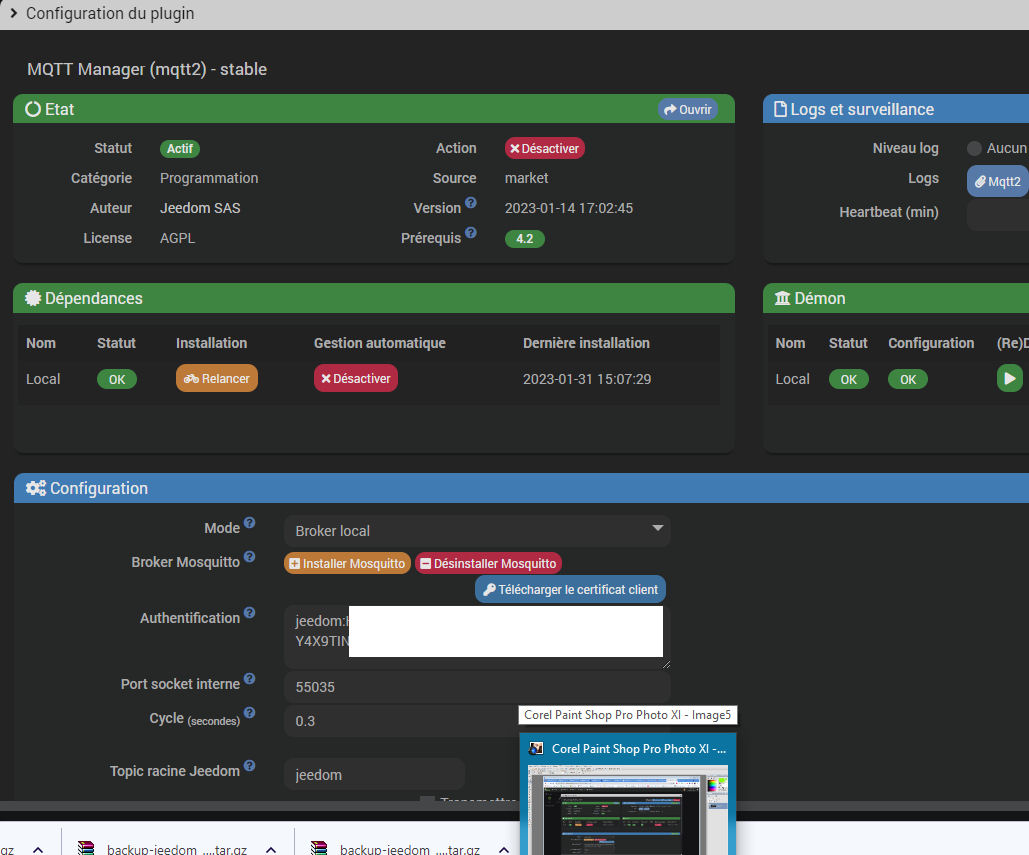
Task: Click the Topic racine Jeedom help icon
Action: click(x=250, y=766)
